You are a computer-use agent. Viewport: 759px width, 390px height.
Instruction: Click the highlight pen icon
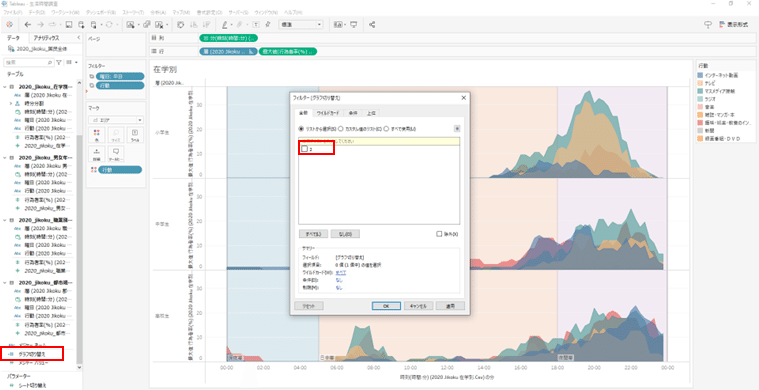tap(225, 24)
